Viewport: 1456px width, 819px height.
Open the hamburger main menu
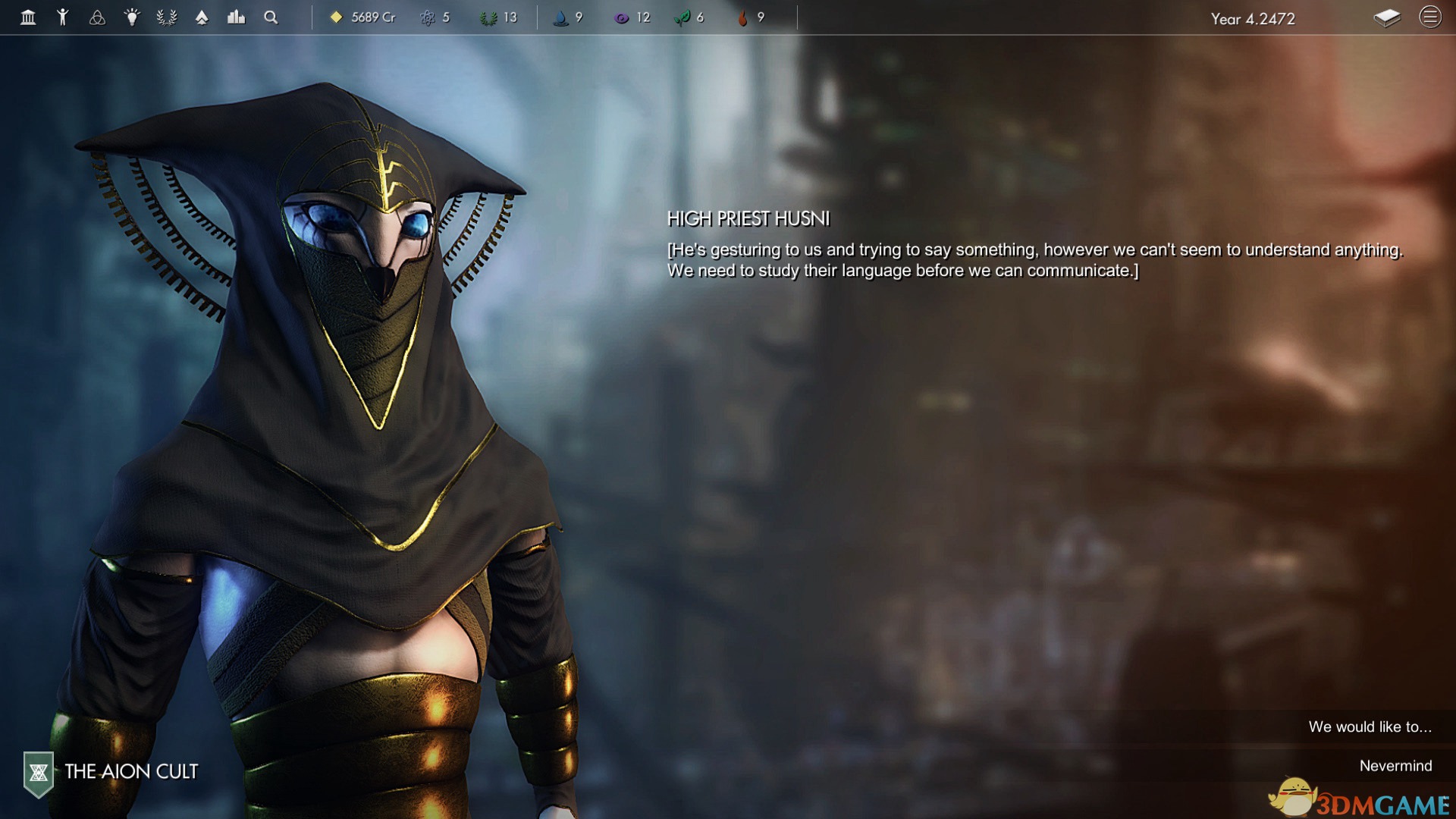click(x=1430, y=17)
